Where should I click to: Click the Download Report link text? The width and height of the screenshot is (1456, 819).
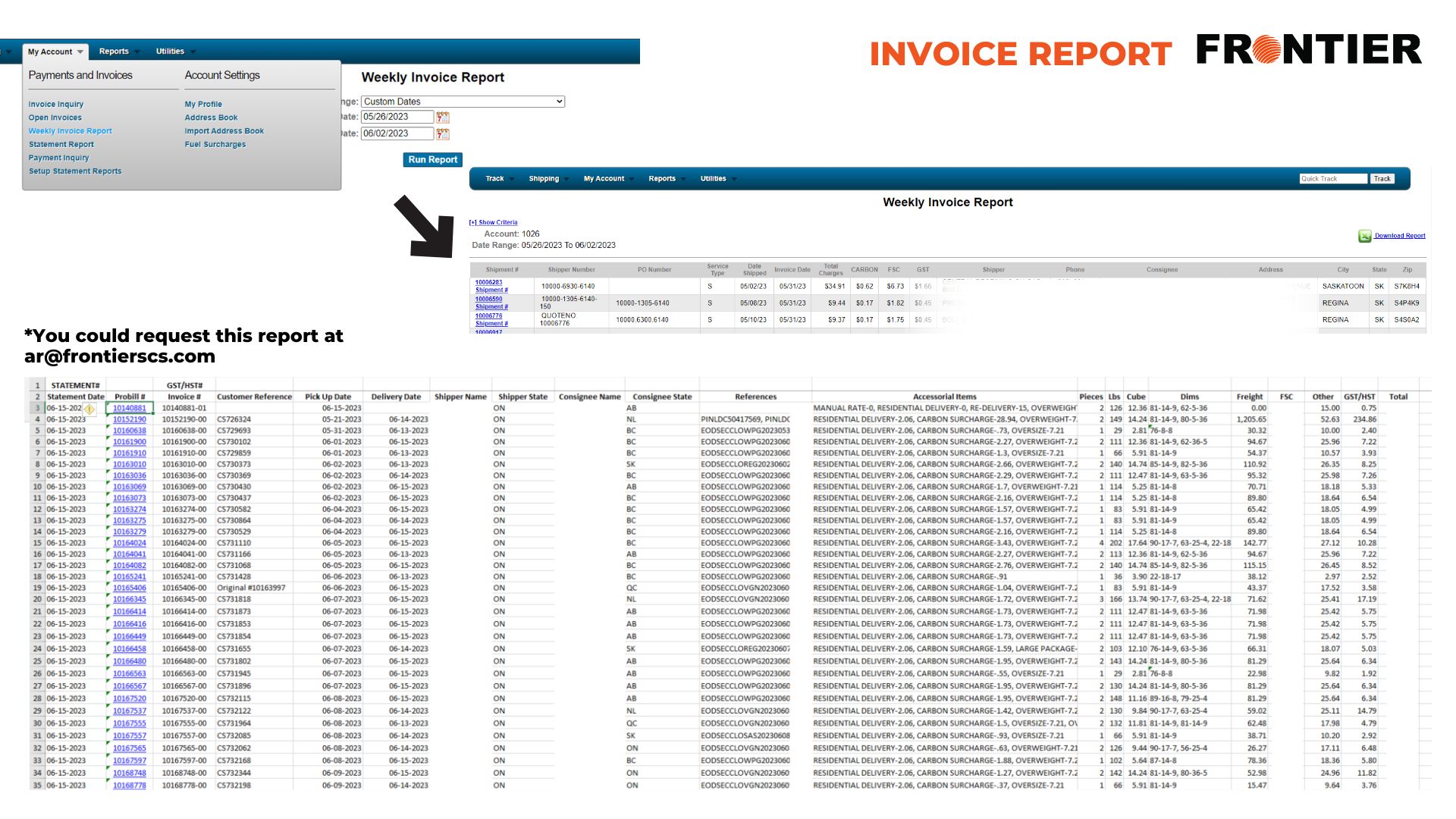(1400, 236)
